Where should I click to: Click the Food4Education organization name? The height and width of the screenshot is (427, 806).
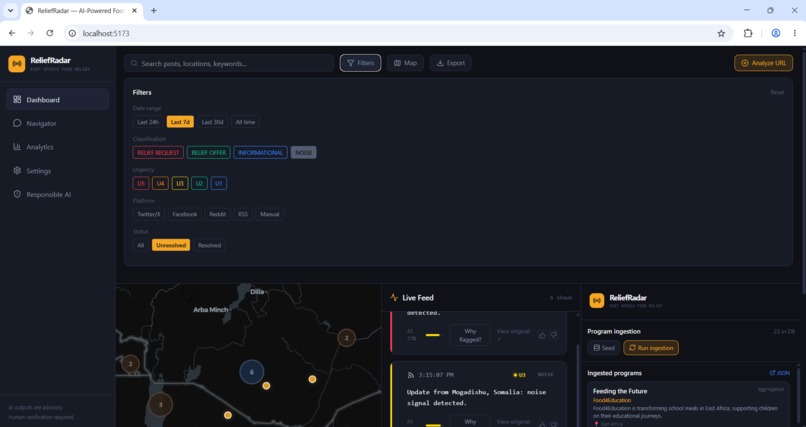(x=612, y=400)
